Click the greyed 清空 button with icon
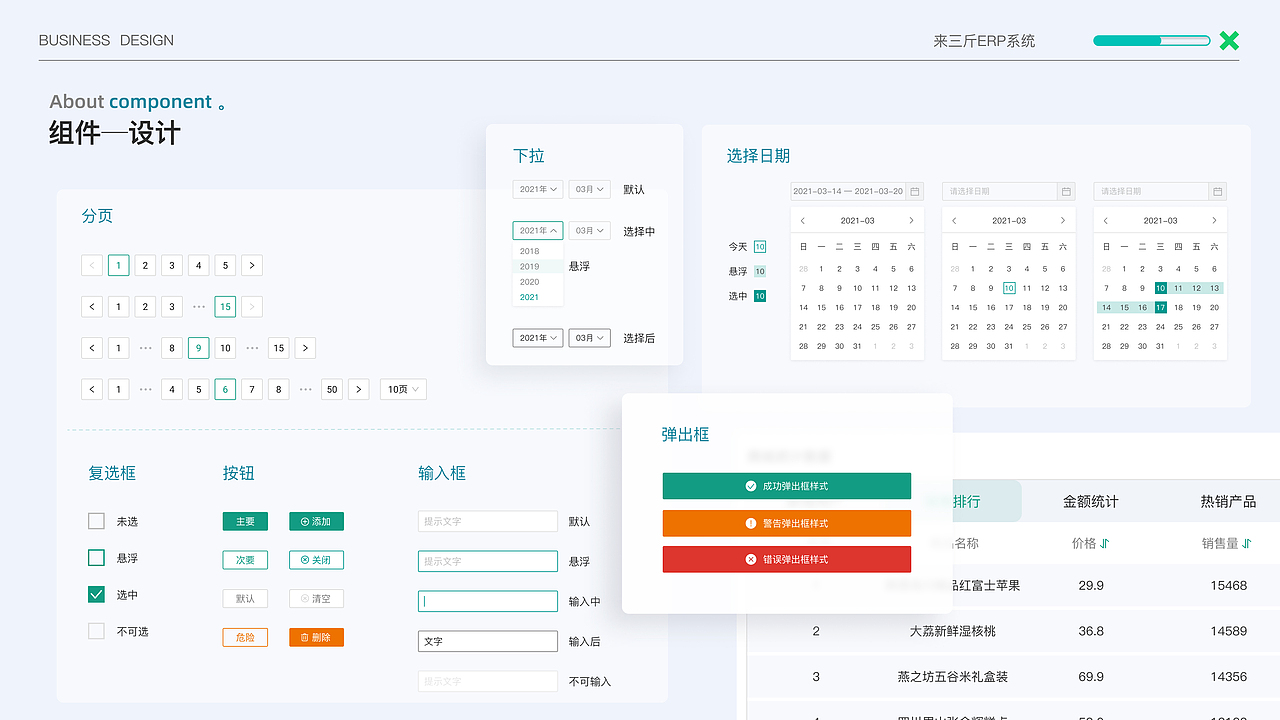The height and width of the screenshot is (720, 1280). [316, 598]
